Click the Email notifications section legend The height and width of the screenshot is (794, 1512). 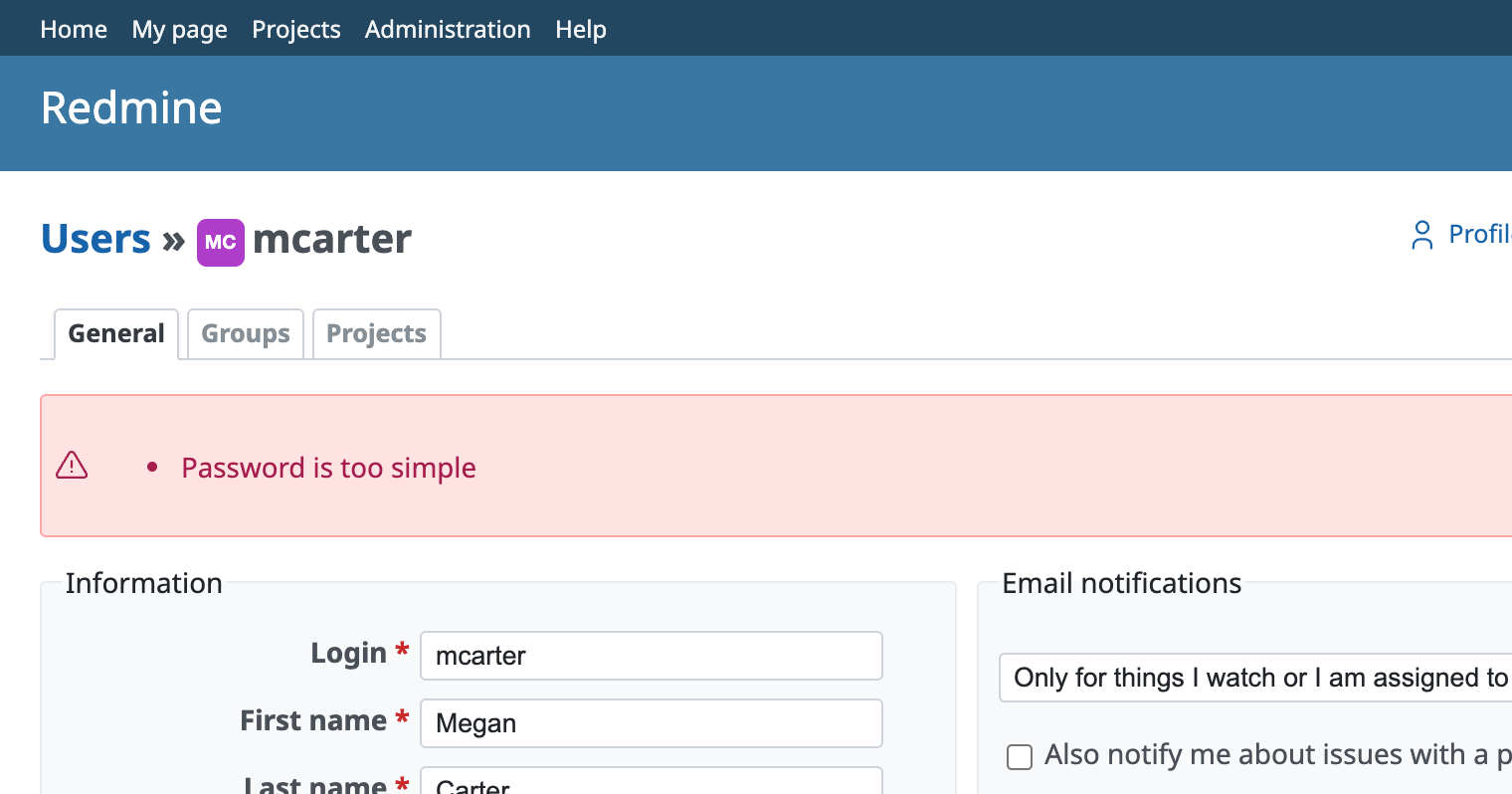(x=1122, y=583)
